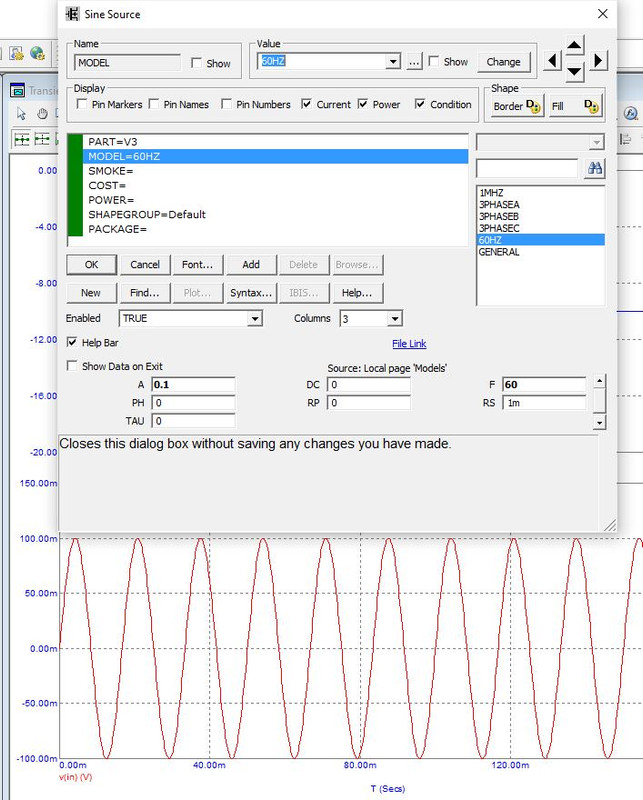The width and height of the screenshot is (643, 800).
Task: Uncheck the Condition display checkbox
Action: click(419, 104)
